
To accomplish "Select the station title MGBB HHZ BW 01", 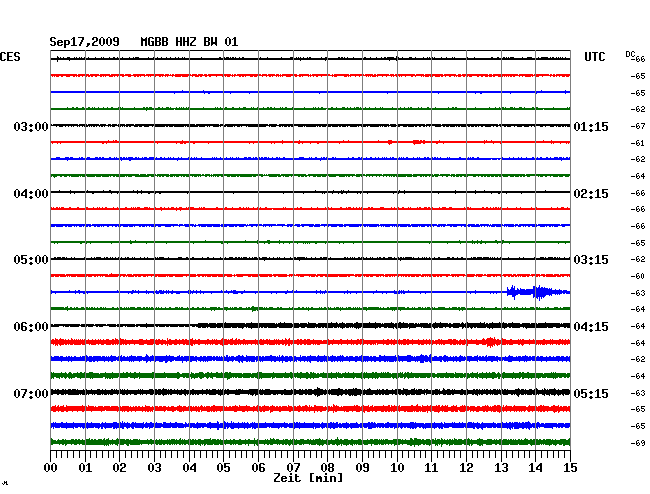I will (189, 42).
